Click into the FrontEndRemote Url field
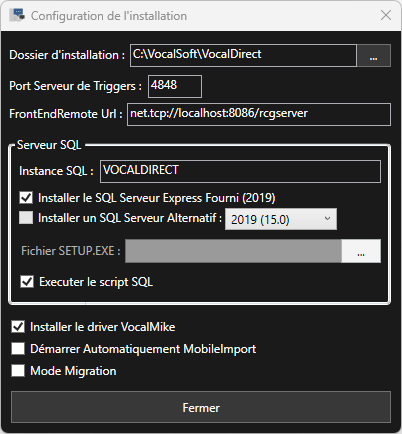The width and height of the screenshot is (402, 434). (259, 115)
